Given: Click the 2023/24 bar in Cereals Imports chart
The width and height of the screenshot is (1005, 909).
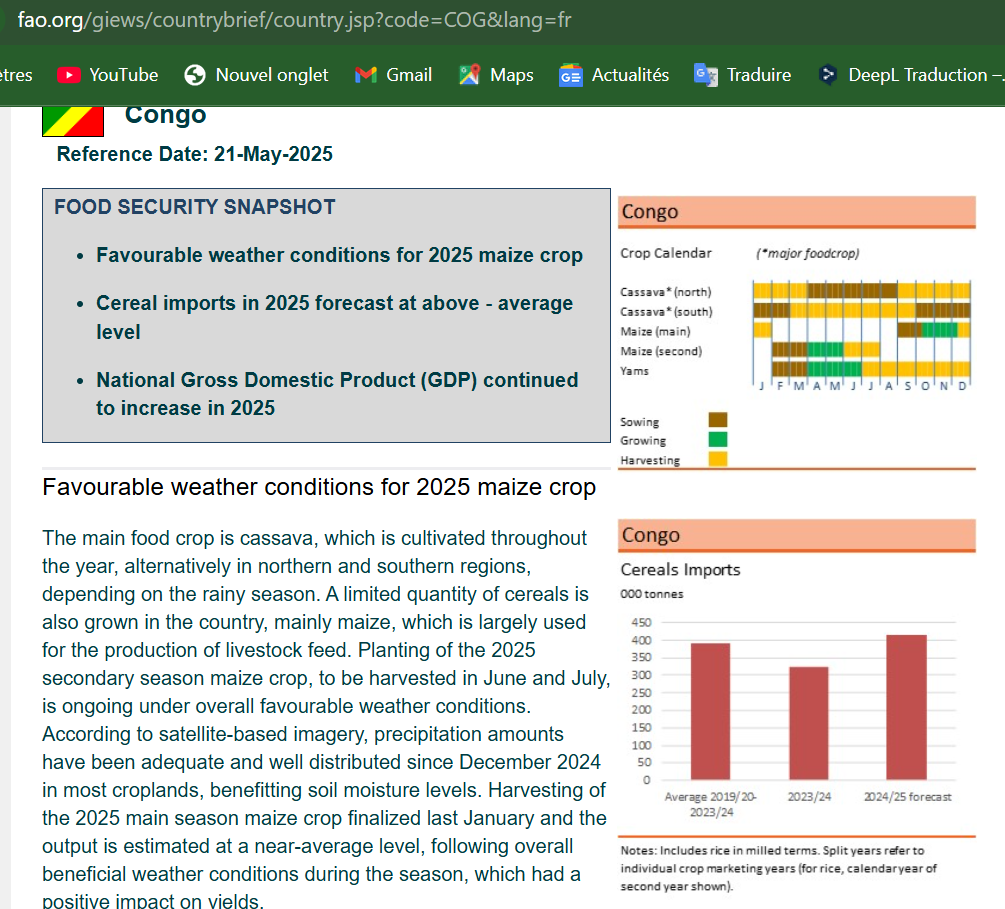Looking at the screenshot, I should [x=808, y=722].
